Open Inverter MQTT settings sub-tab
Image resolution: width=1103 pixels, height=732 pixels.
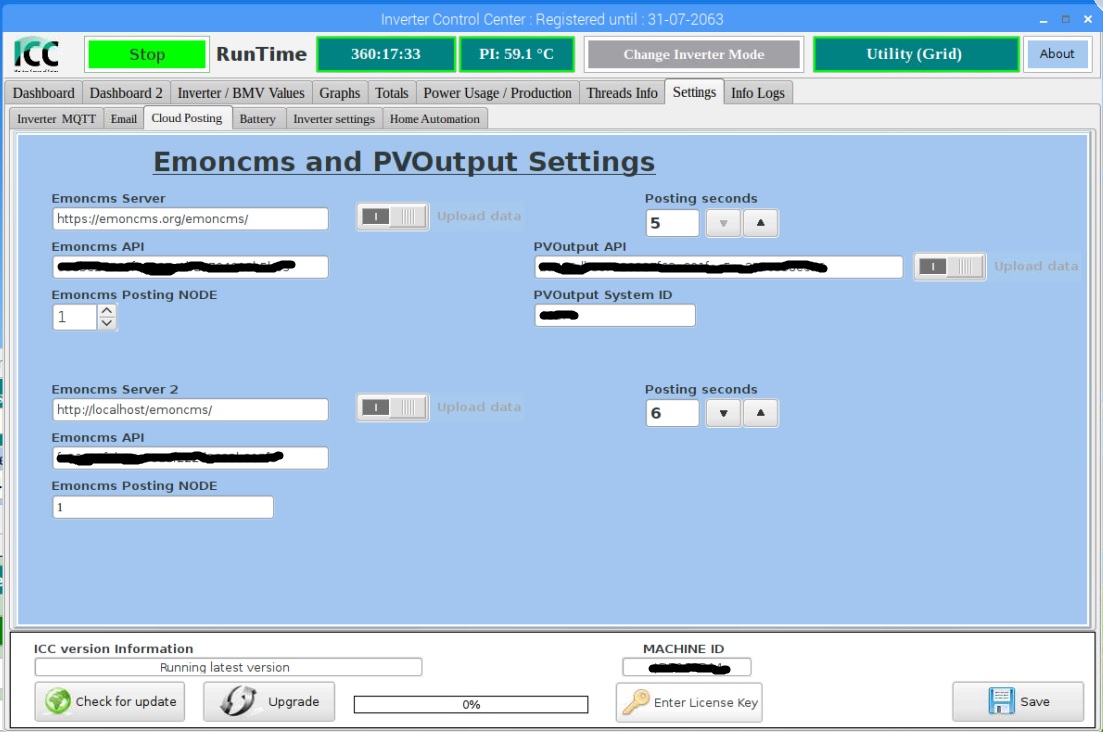click(x=56, y=119)
